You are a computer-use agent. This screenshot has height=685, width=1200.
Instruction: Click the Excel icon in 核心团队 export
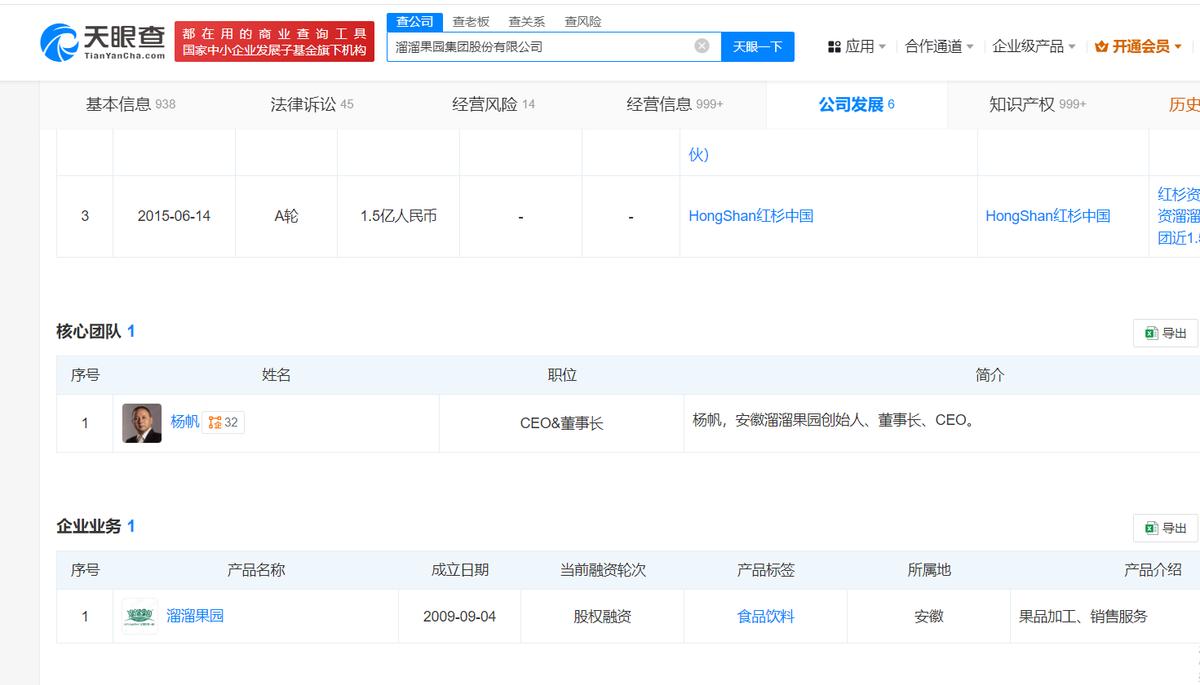click(x=1151, y=333)
